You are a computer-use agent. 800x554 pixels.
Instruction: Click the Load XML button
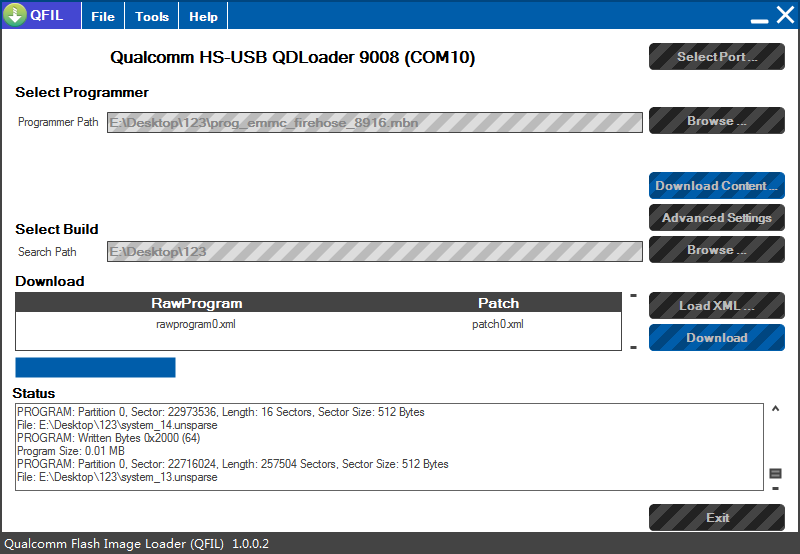pos(716,306)
